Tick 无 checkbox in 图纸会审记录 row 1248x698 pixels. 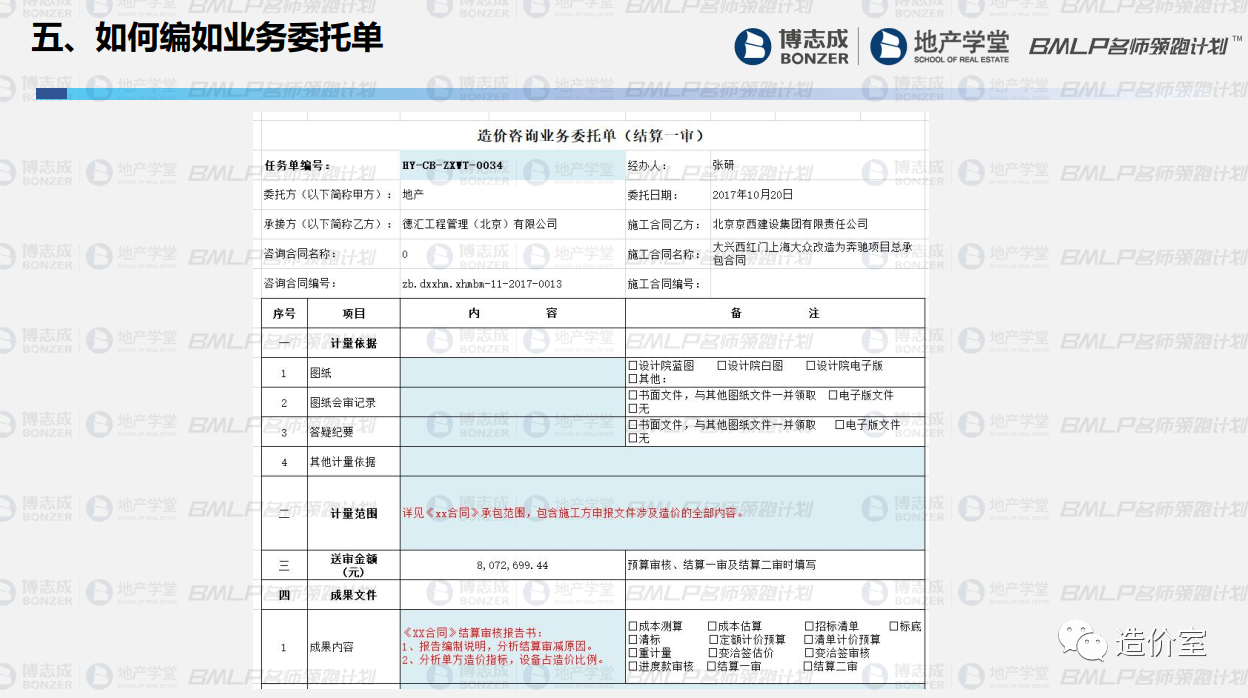coord(633,409)
